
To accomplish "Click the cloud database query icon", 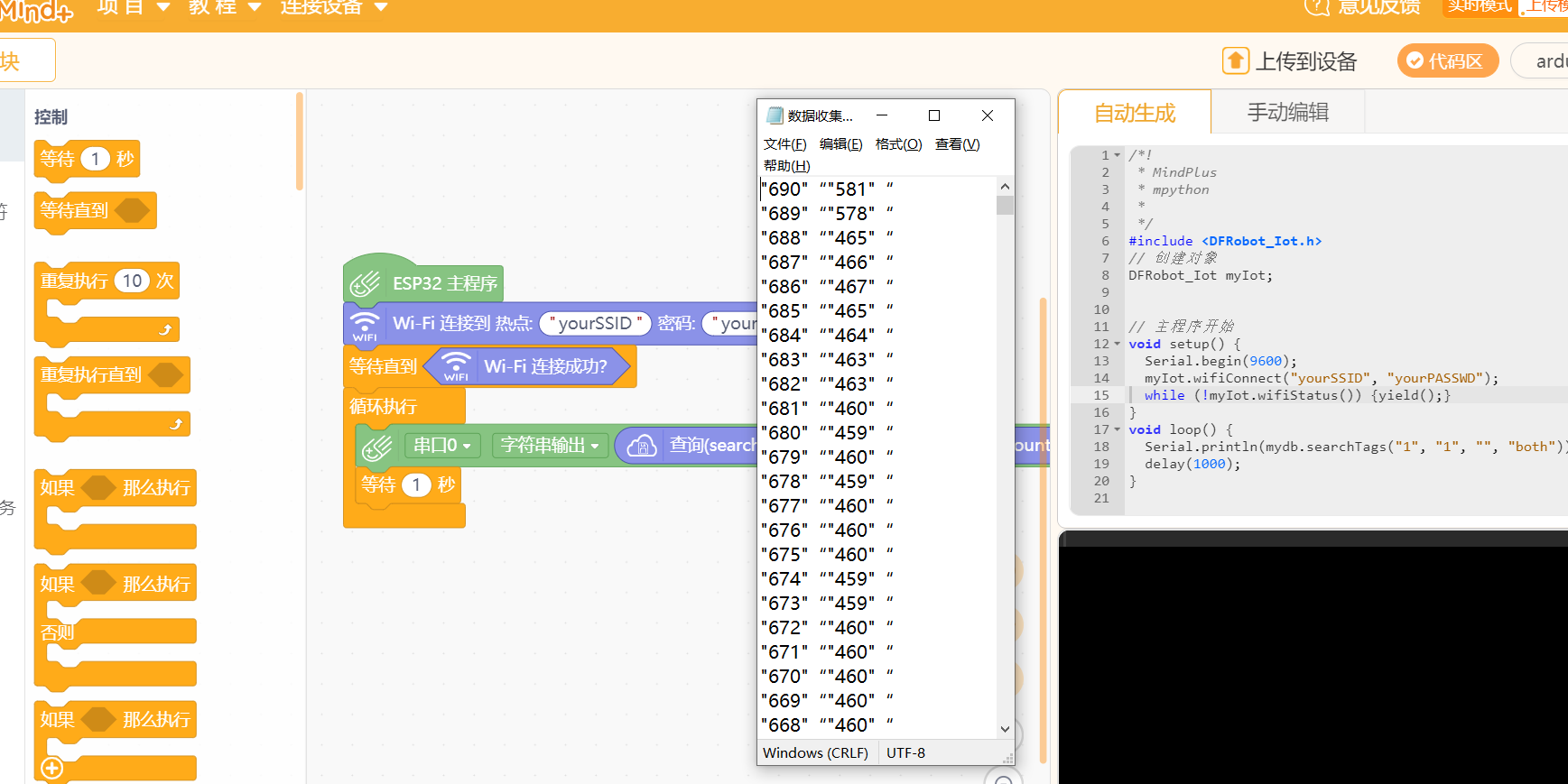I will coord(642,445).
